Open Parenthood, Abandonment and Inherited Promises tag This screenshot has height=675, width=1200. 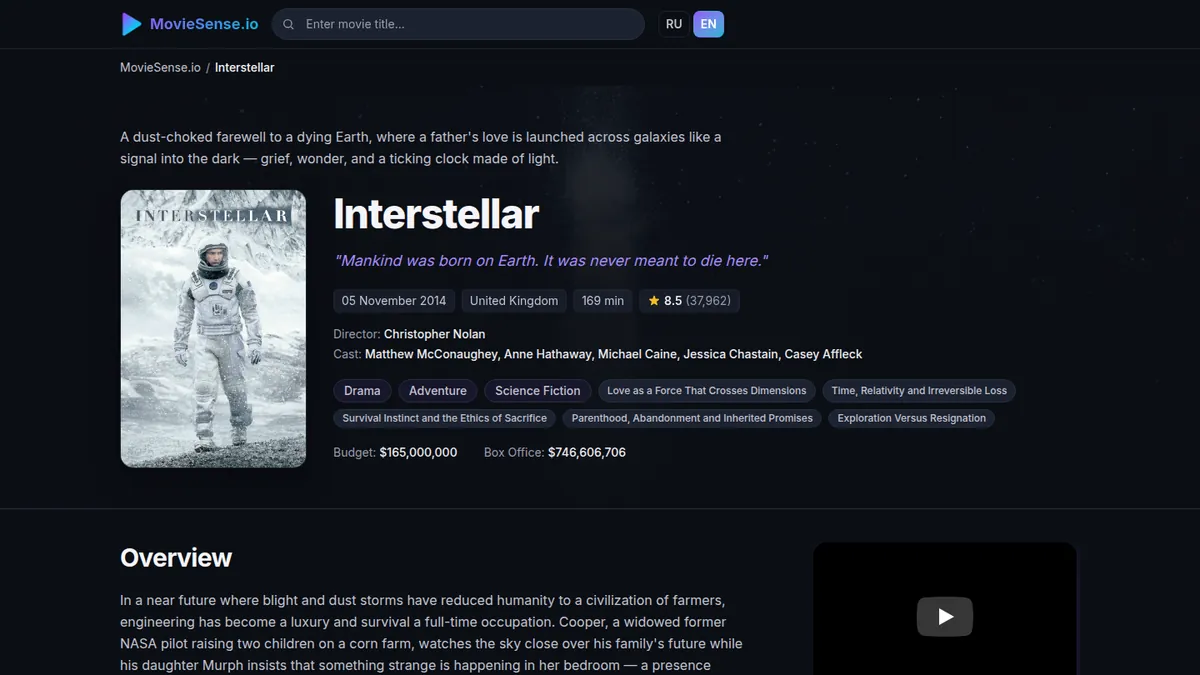coord(692,418)
